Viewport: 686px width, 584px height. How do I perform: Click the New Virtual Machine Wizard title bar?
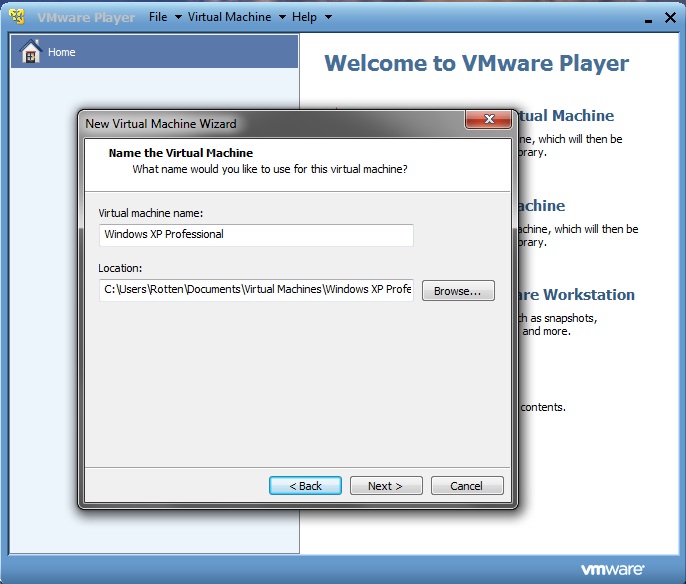[x=271, y=124]
